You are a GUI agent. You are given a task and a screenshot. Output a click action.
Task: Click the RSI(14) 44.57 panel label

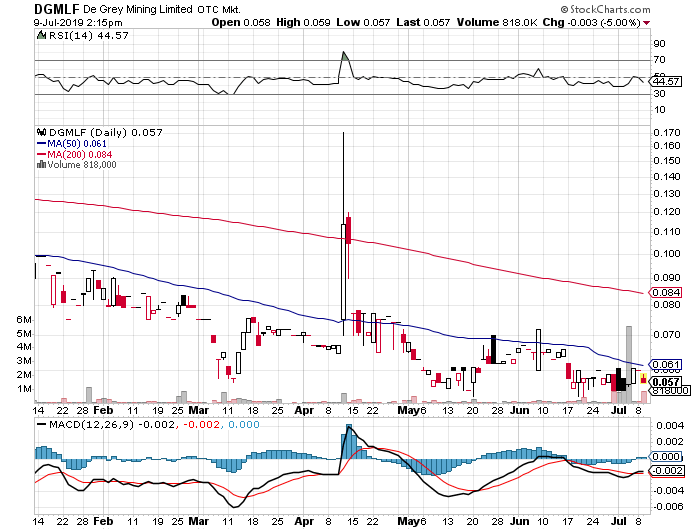[x=88, y=35]
